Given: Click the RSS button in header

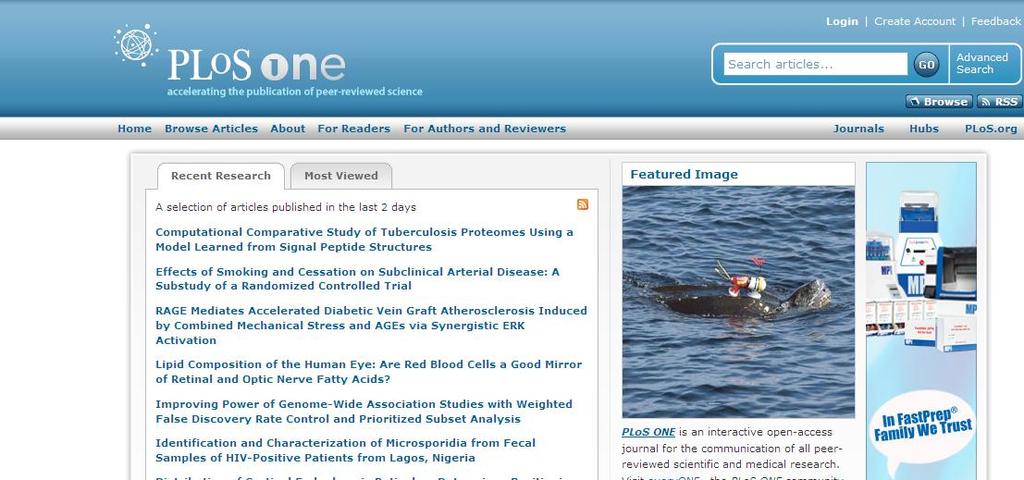Looking at the screenshot, I should click(999, 102).
